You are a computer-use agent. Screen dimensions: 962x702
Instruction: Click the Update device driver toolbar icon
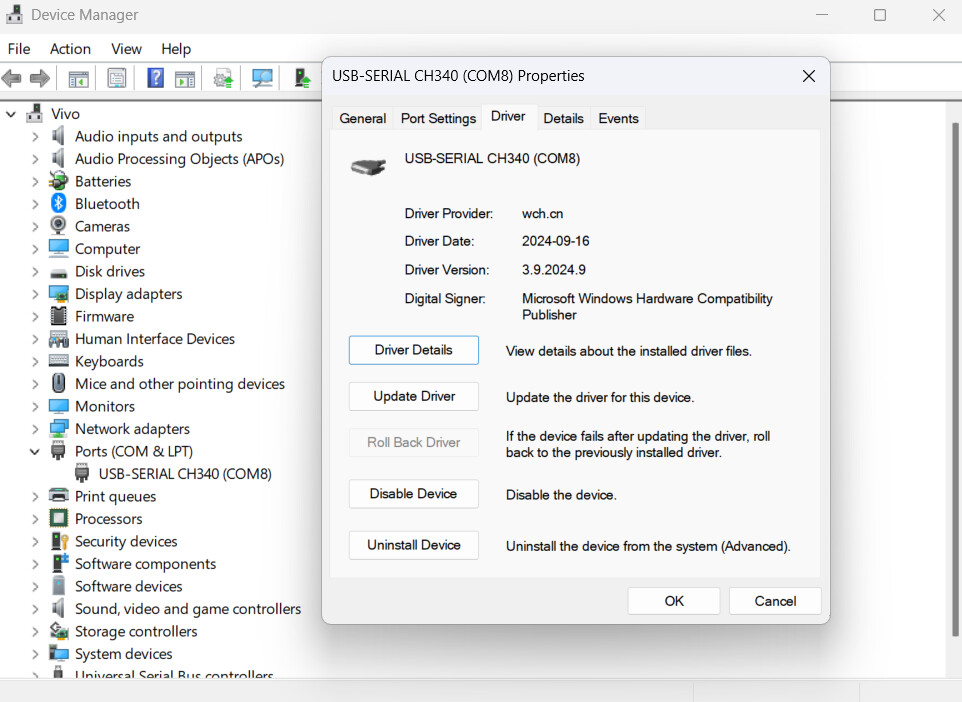tap(223, 79)
